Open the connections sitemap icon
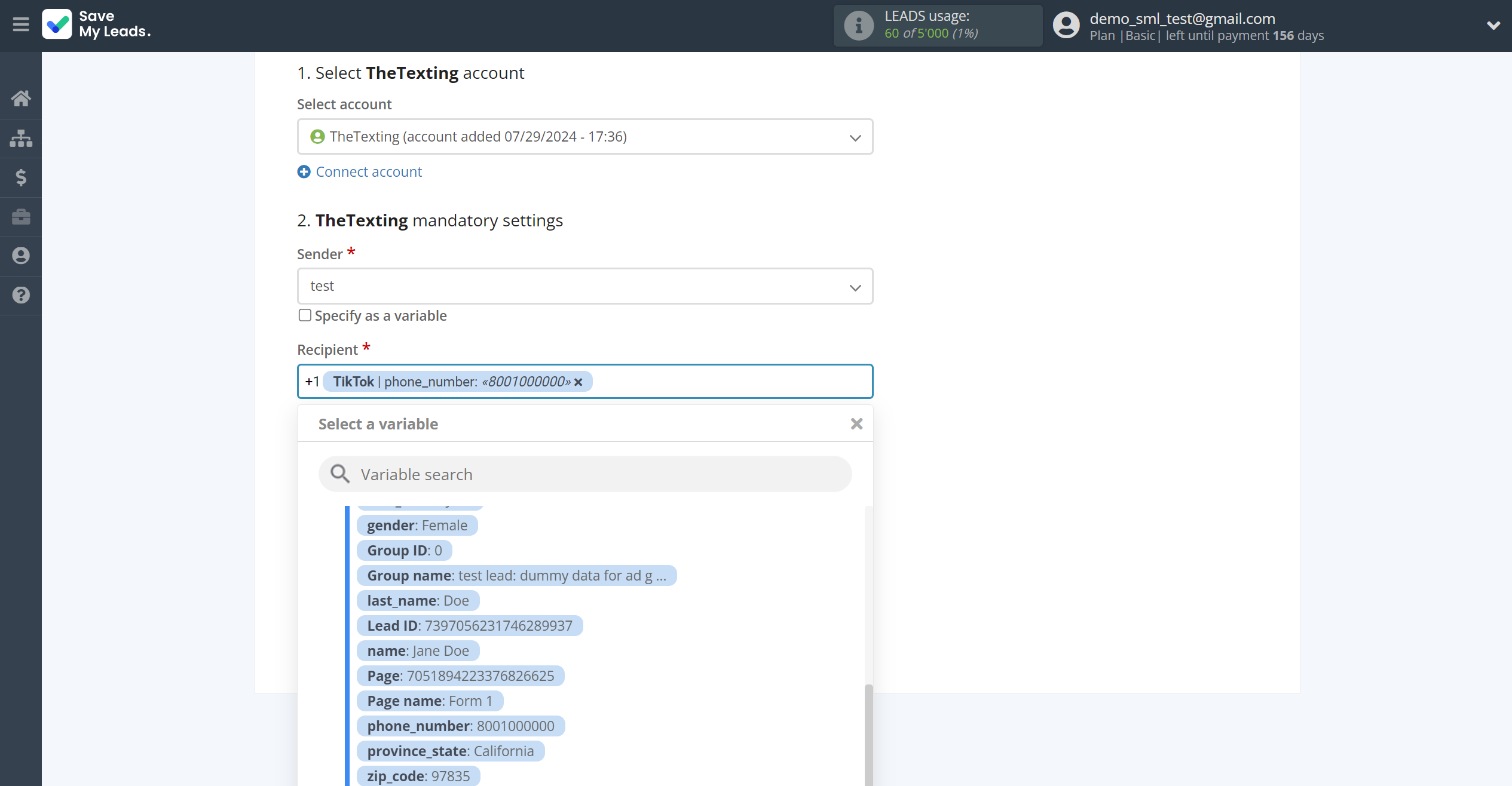Image resolution: width=1512 pixels, height=786 pixels. click(21, 138)
